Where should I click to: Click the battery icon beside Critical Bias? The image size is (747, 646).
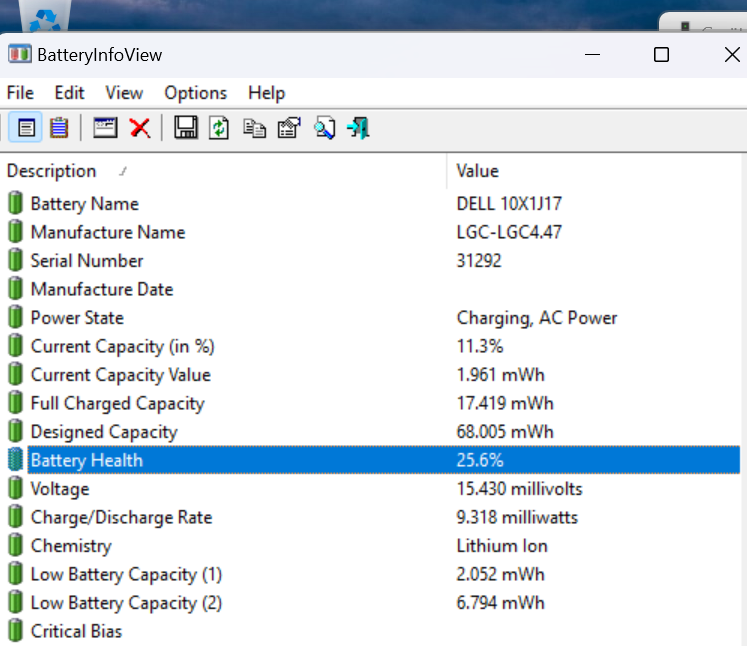click(x=15, y=630)
